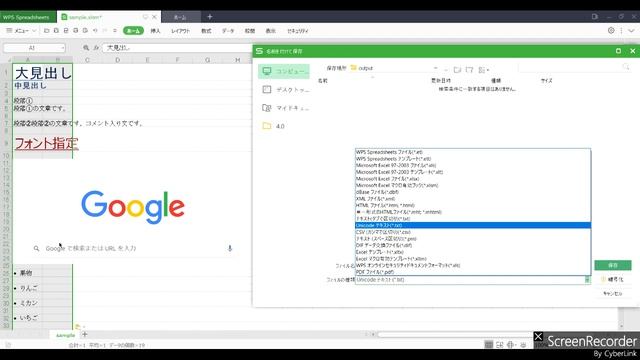Choose テキスト(スペース区切り)(*.prn) format

(x=473, y=239)
